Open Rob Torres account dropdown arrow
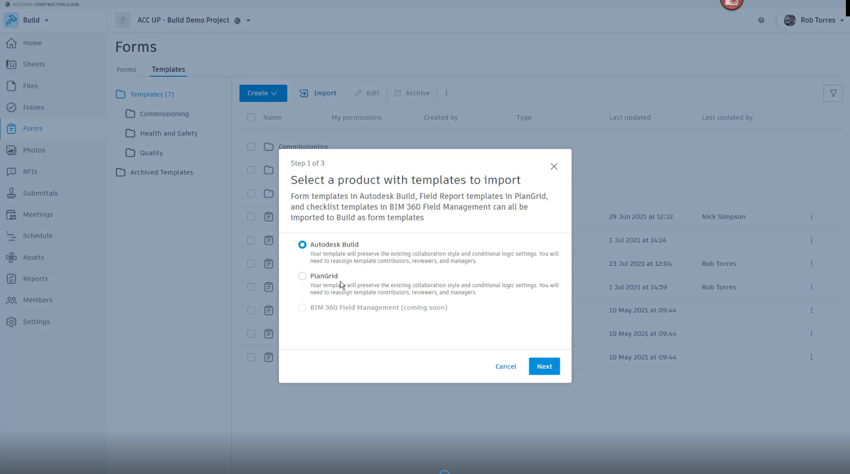850x474 pixels. click(842, 21)
